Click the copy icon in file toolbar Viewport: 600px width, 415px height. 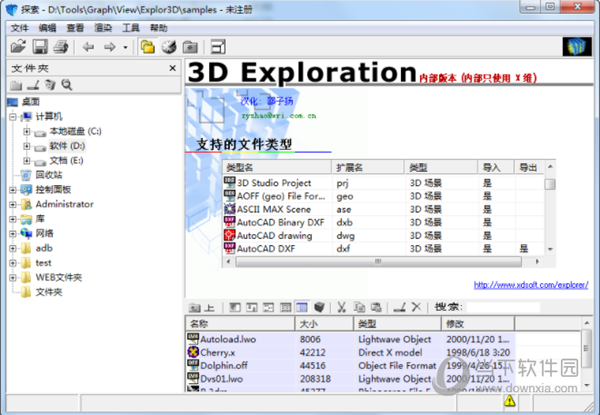pos(359,307)
